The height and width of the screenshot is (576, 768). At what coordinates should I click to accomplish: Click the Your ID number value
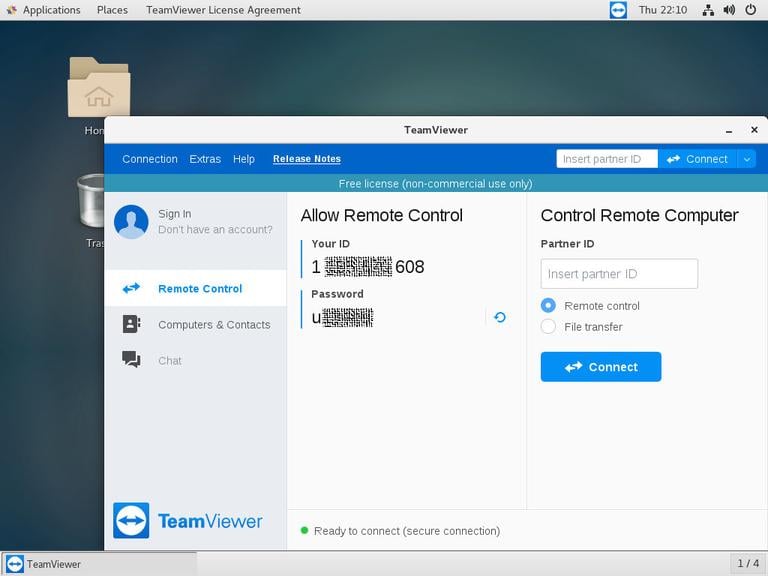368,266
